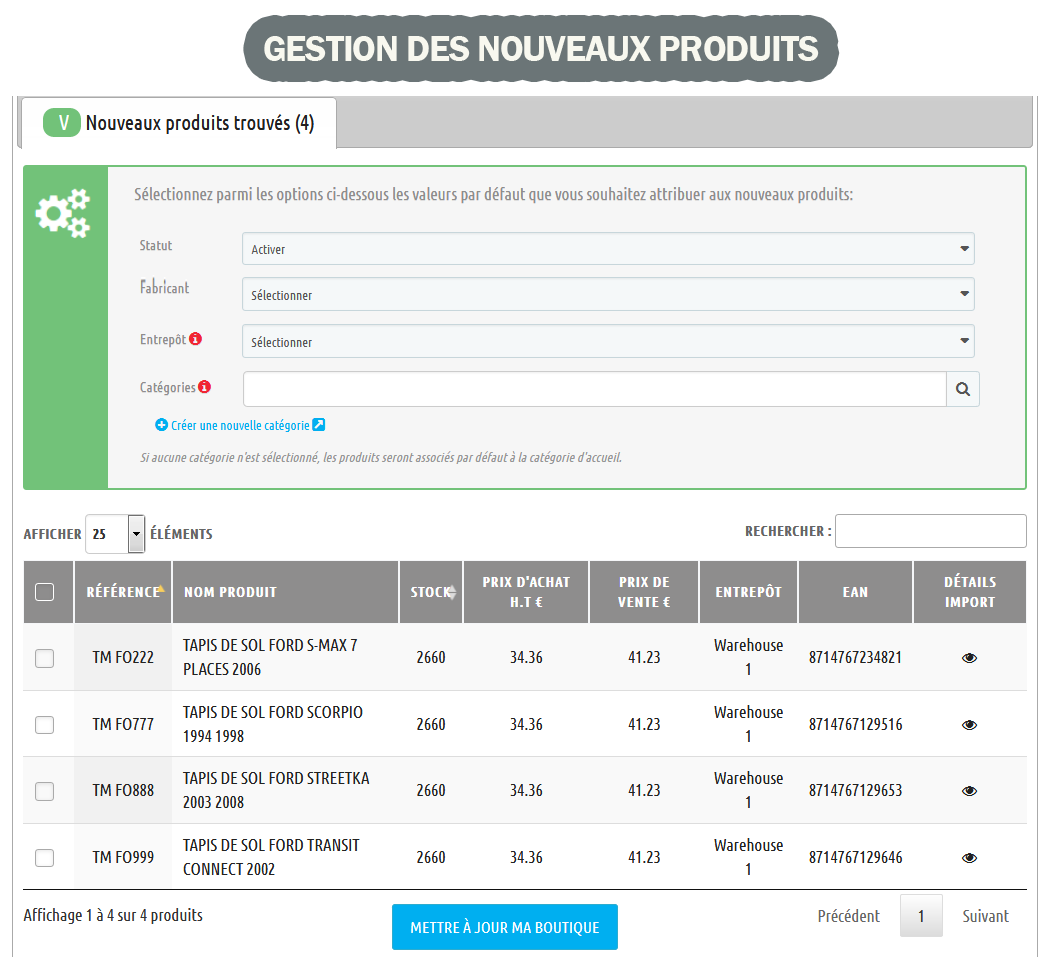1046x964 pixels.
Task: Open eye icon for TM FO888 row
Action: pos(968,791)
